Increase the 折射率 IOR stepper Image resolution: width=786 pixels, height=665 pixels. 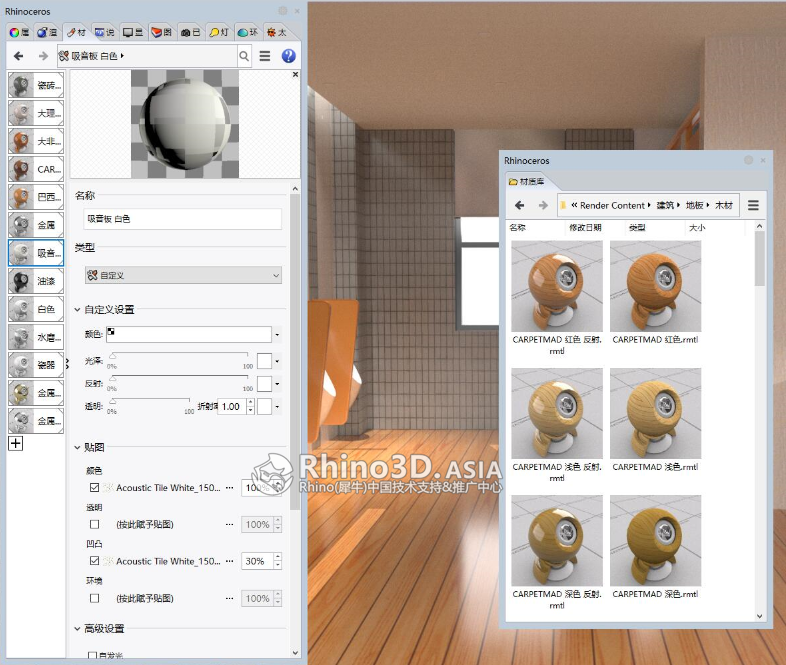click(x=251, y=402)
